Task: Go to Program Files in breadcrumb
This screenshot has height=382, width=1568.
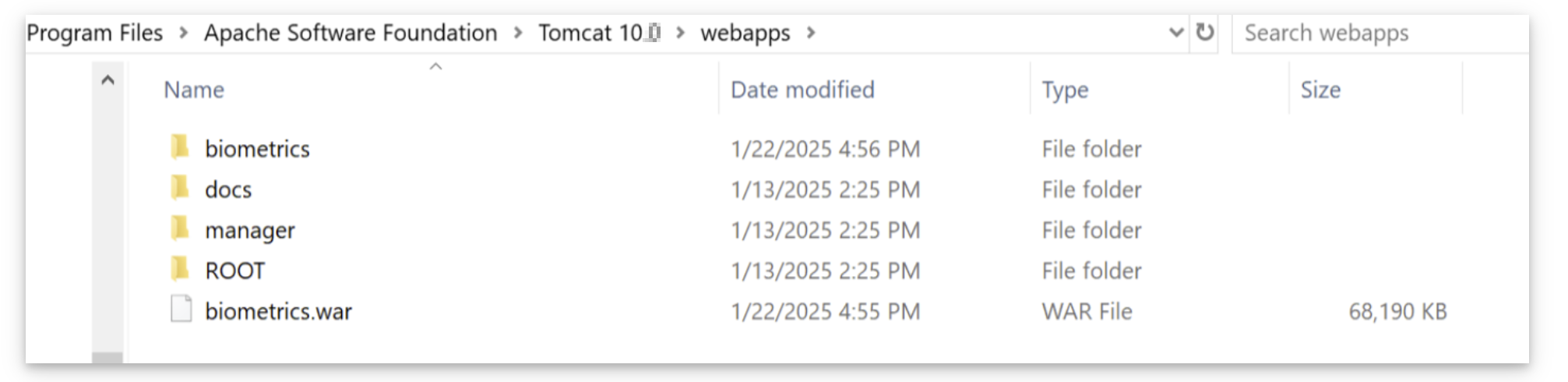Action: coord(95,33)
